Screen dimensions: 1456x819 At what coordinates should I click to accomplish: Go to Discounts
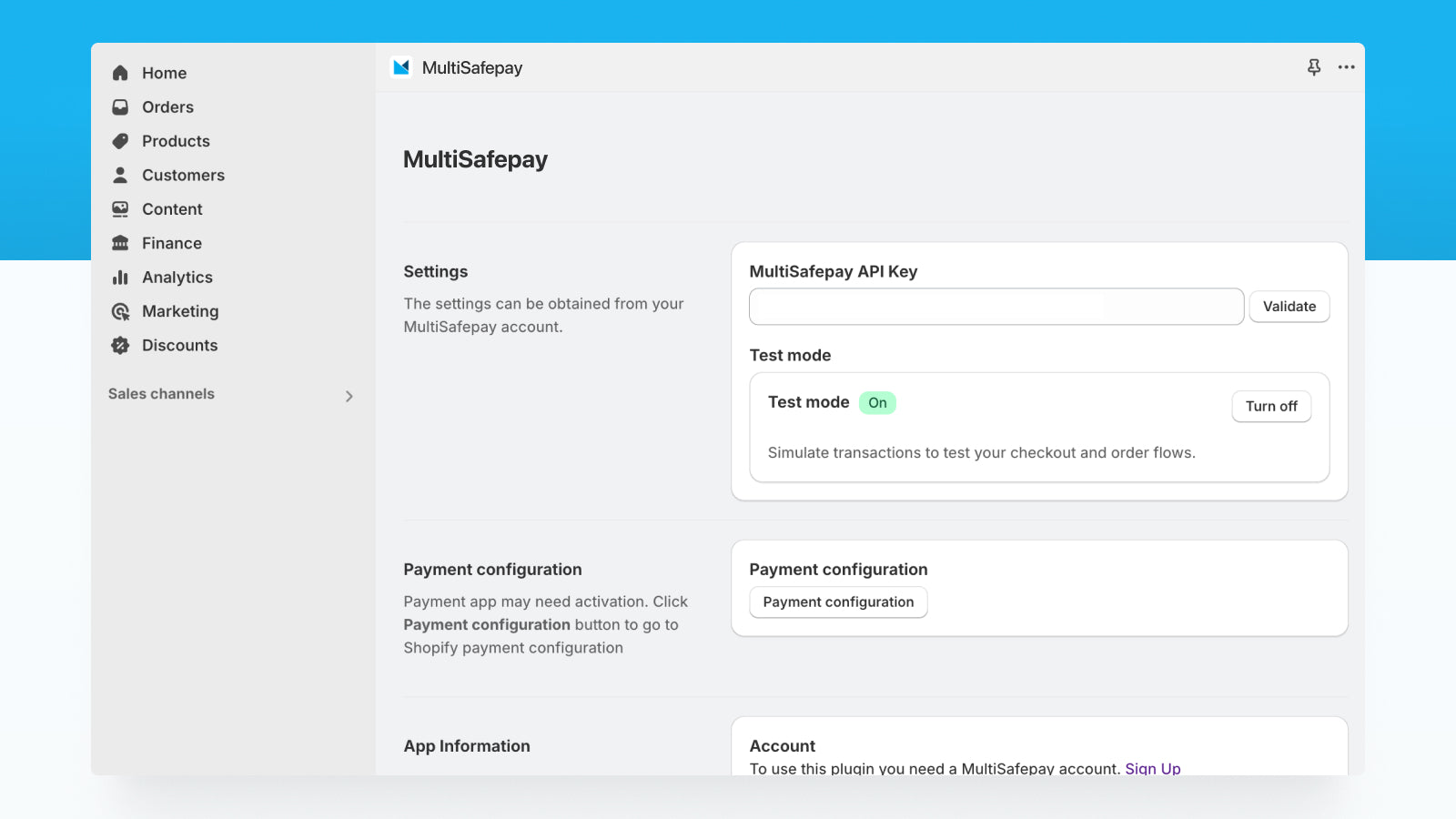pyautogui.click(x=180, y=345)
